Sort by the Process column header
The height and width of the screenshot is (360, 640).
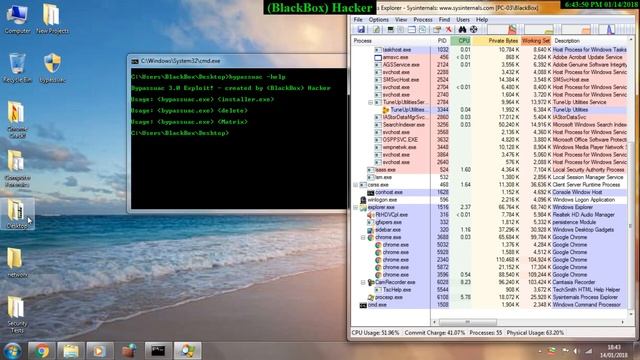[x=391, y=41]
